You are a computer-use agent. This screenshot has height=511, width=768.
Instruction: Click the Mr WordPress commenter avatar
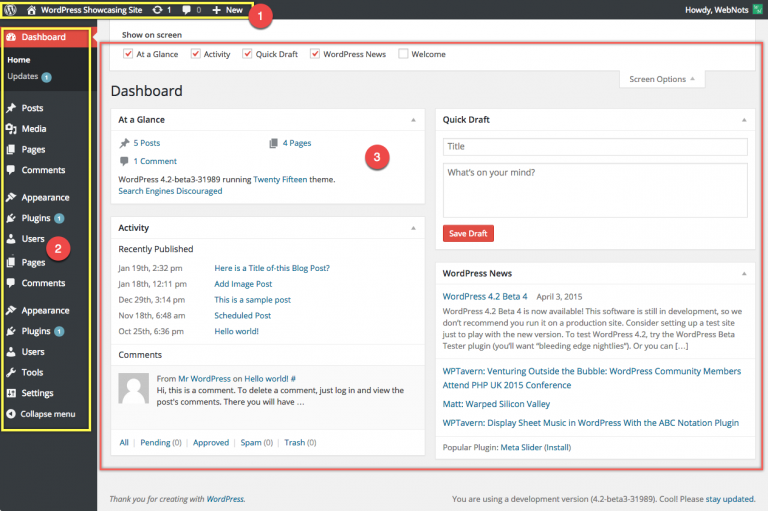(134, 388)
